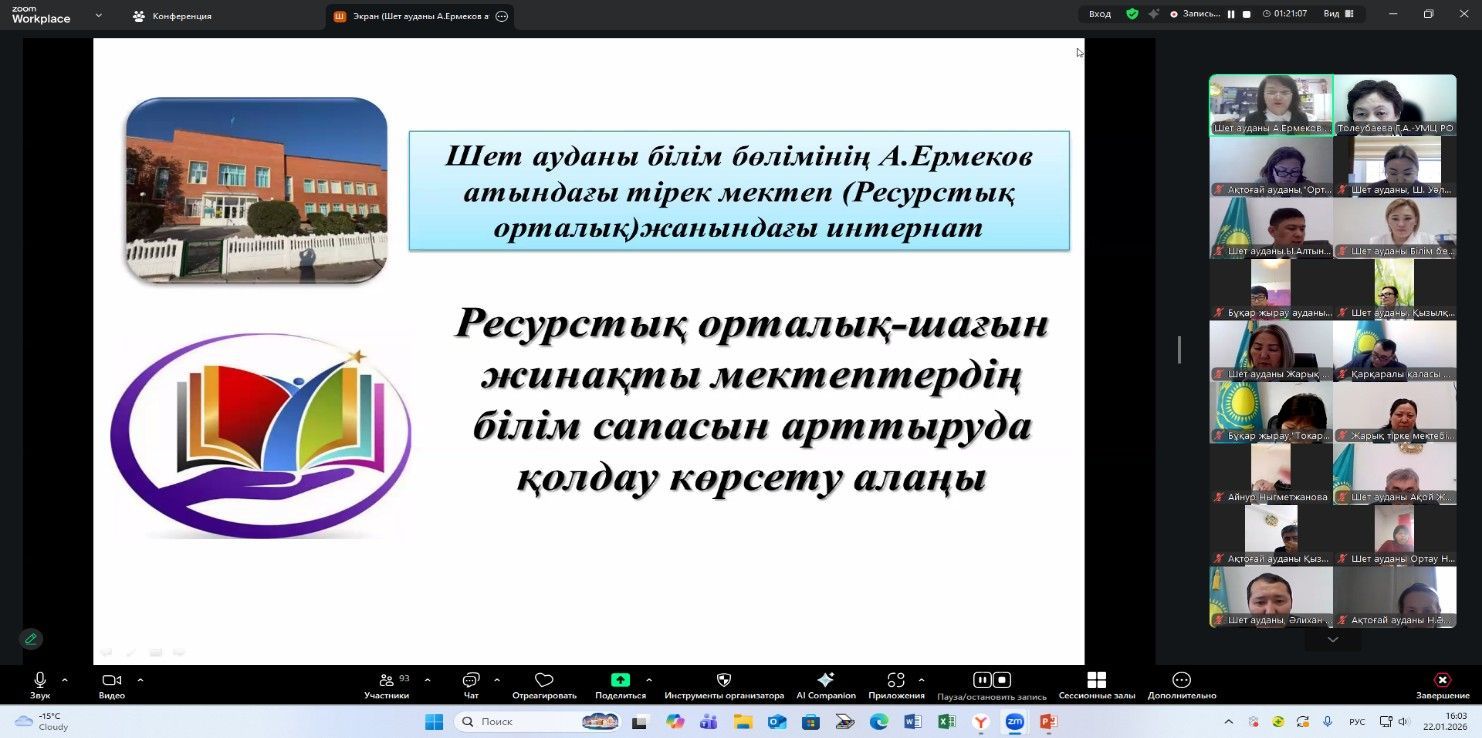Open the Дополнительно more options menu
1482x738 pixels.
[x=1181, y=685]
